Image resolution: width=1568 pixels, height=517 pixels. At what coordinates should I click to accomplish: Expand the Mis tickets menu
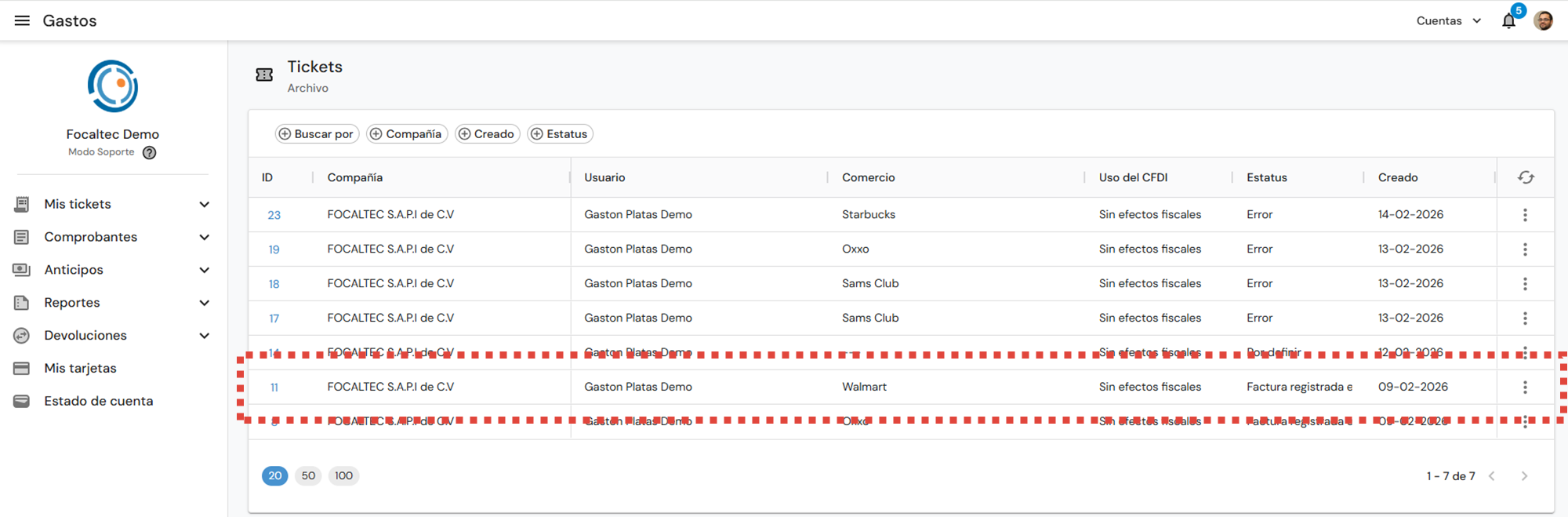pyautogui.click(x=204, y=204)
